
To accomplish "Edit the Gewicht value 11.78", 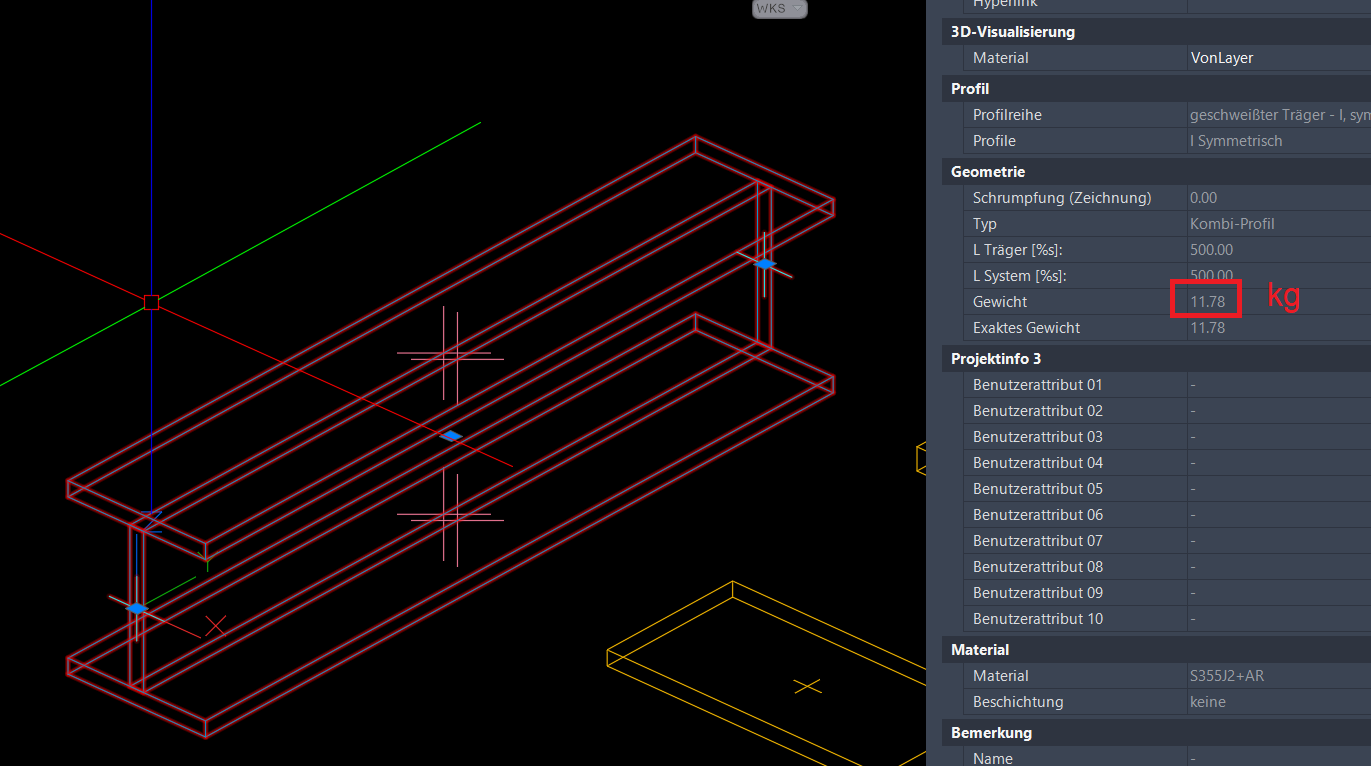I will 1206,301.
